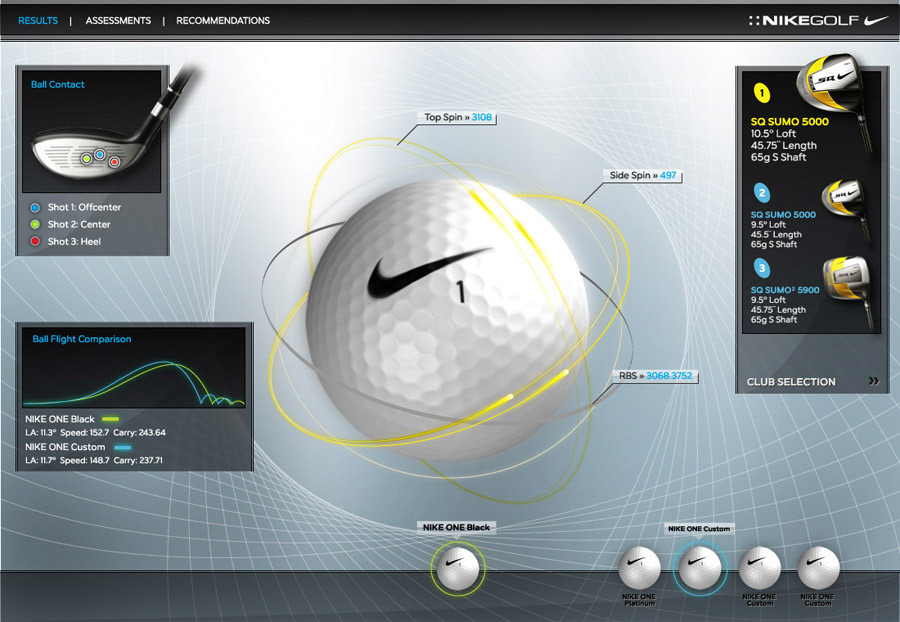The height and width of the screenshot is (622, 900).
Task: Click the Side Spin 497 label
Action: pos(642,176)
